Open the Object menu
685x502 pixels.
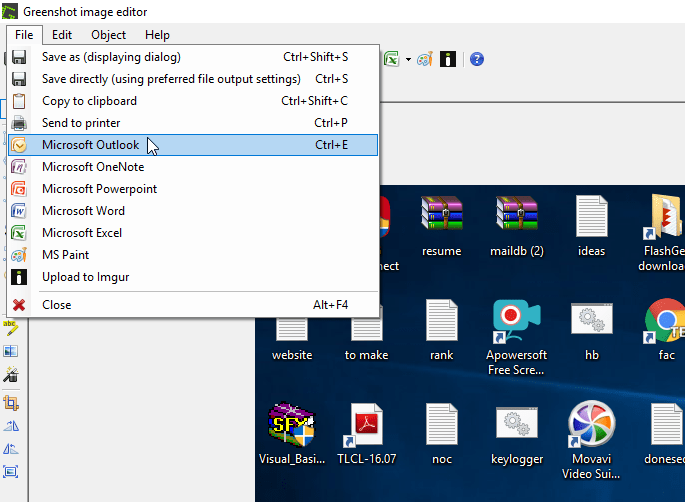[108, 35]
